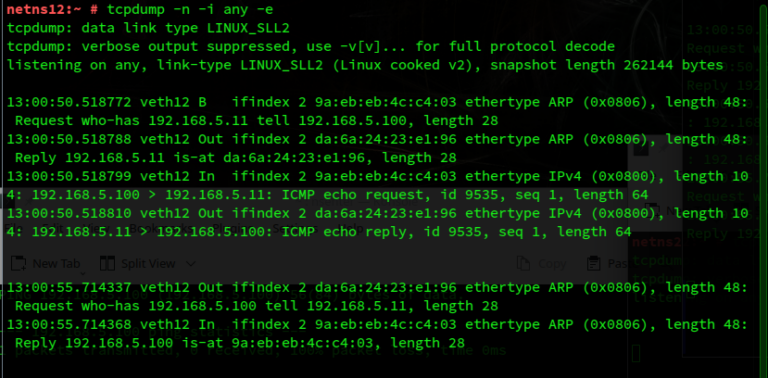Click the LINUX_SLL2 data link type line
Screen dimensions: 768x378
point(148,28)
